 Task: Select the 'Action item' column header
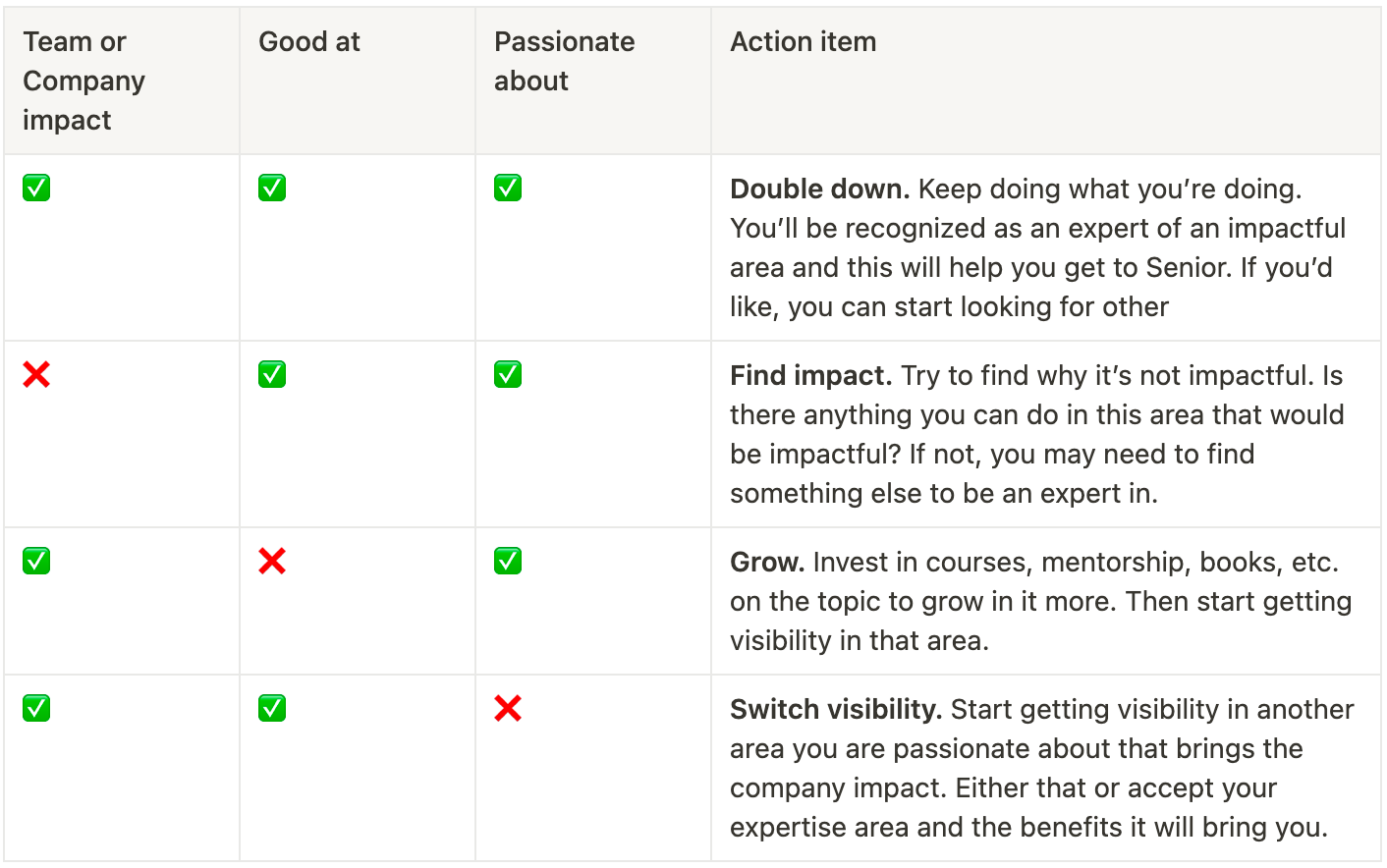pos(1046,81)
